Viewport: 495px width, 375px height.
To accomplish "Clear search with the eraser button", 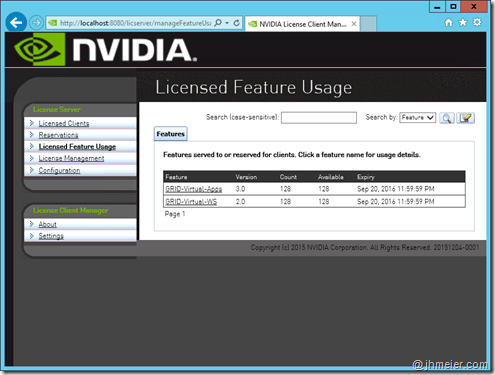I will coord(465,118).
